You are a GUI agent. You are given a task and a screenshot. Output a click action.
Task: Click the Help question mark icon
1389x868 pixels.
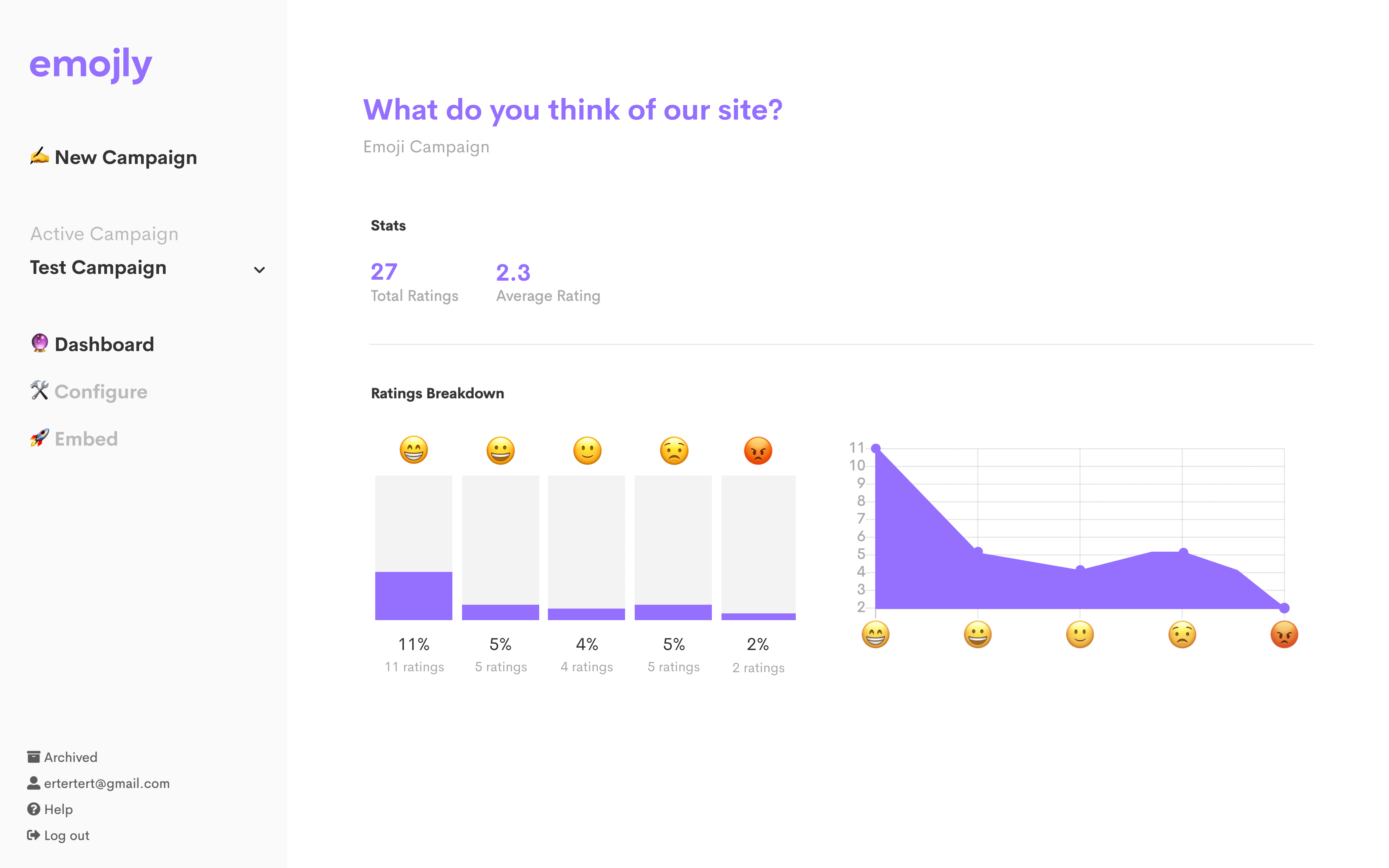(x=33, y=809)
